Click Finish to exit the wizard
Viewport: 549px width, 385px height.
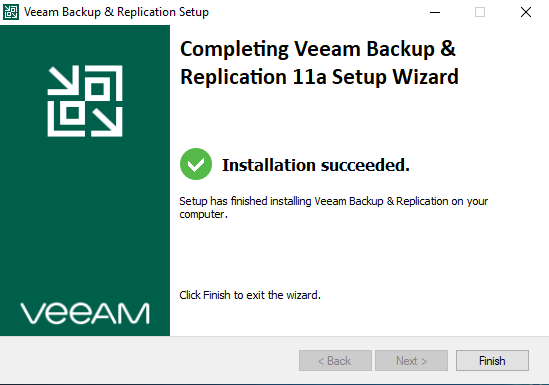tap(492, 360)
